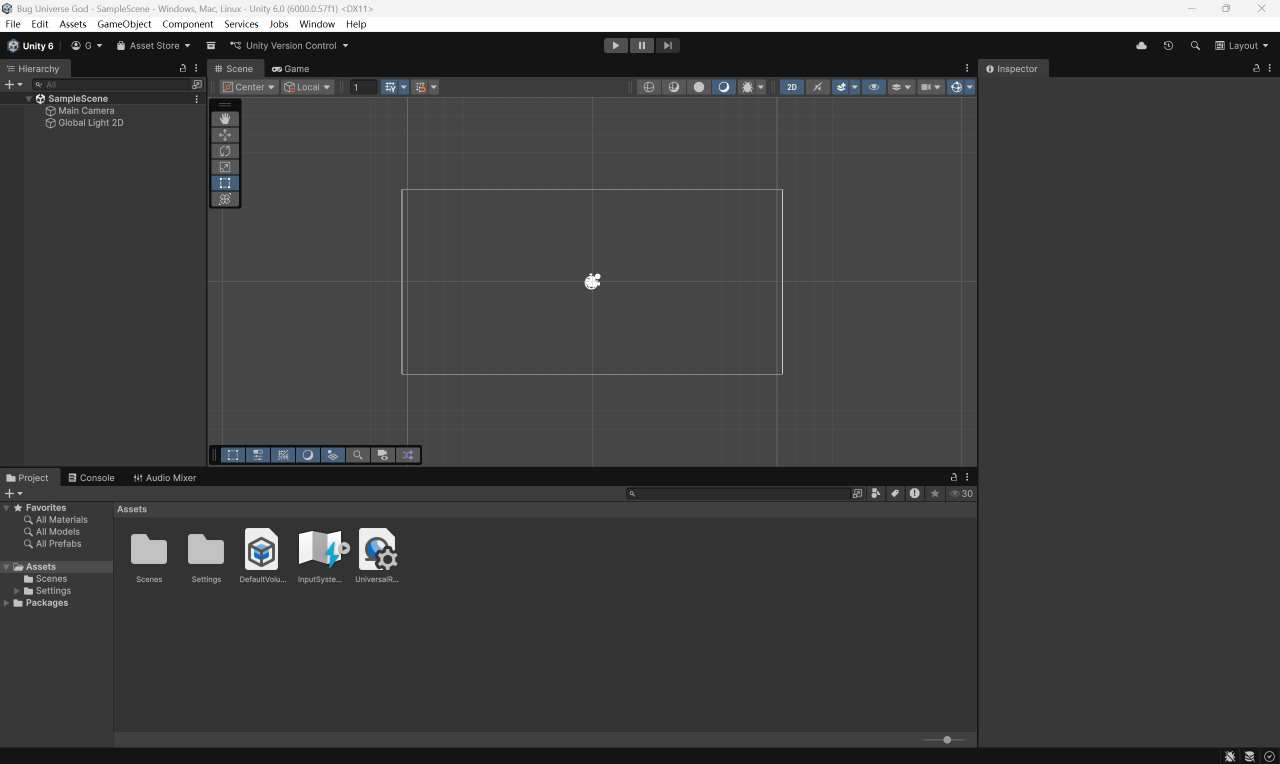This screenshot has width=1280, height=764.
Task: Open the GameObject menu
Action: 124,24
